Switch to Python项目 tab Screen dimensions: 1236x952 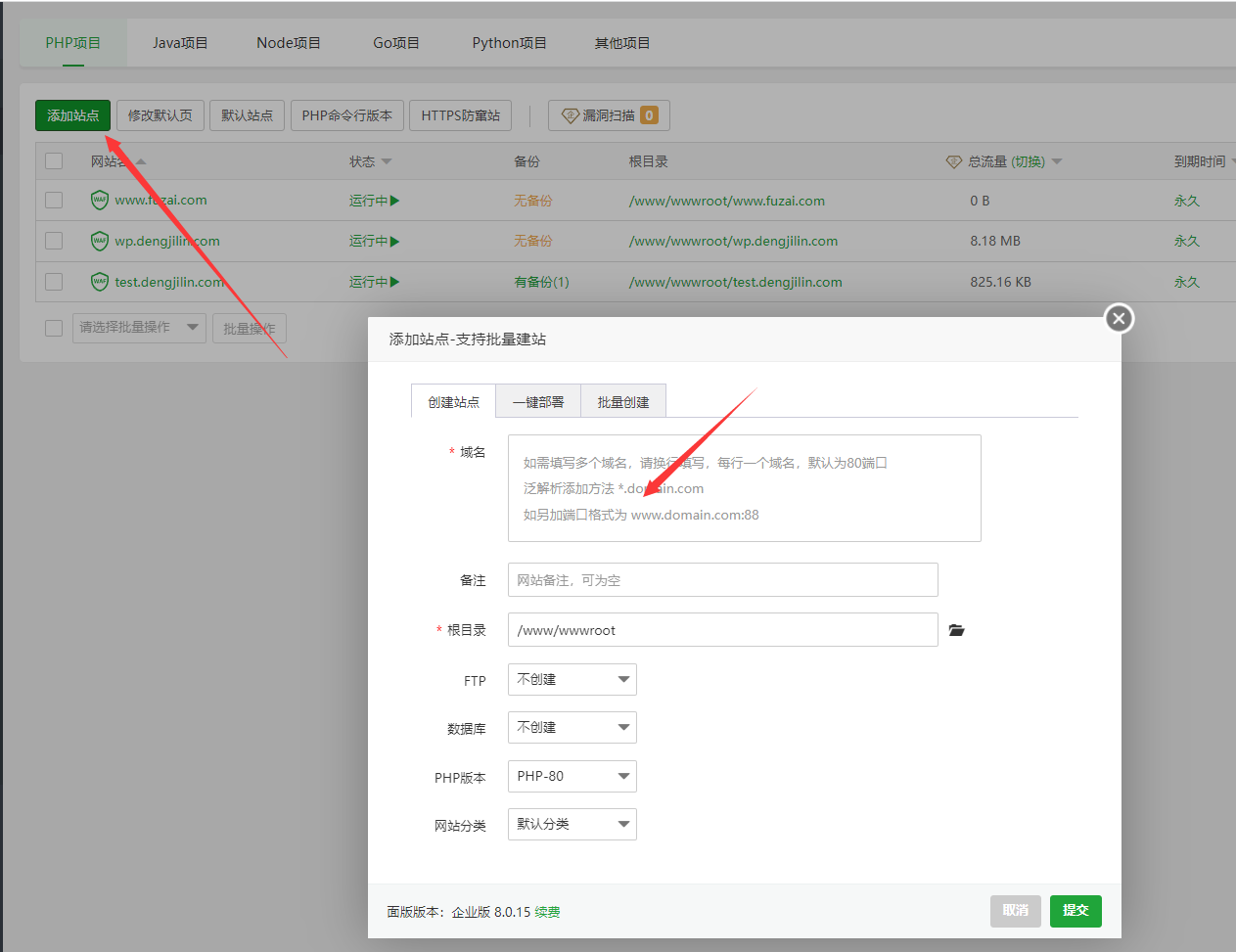tap(509, 43)
